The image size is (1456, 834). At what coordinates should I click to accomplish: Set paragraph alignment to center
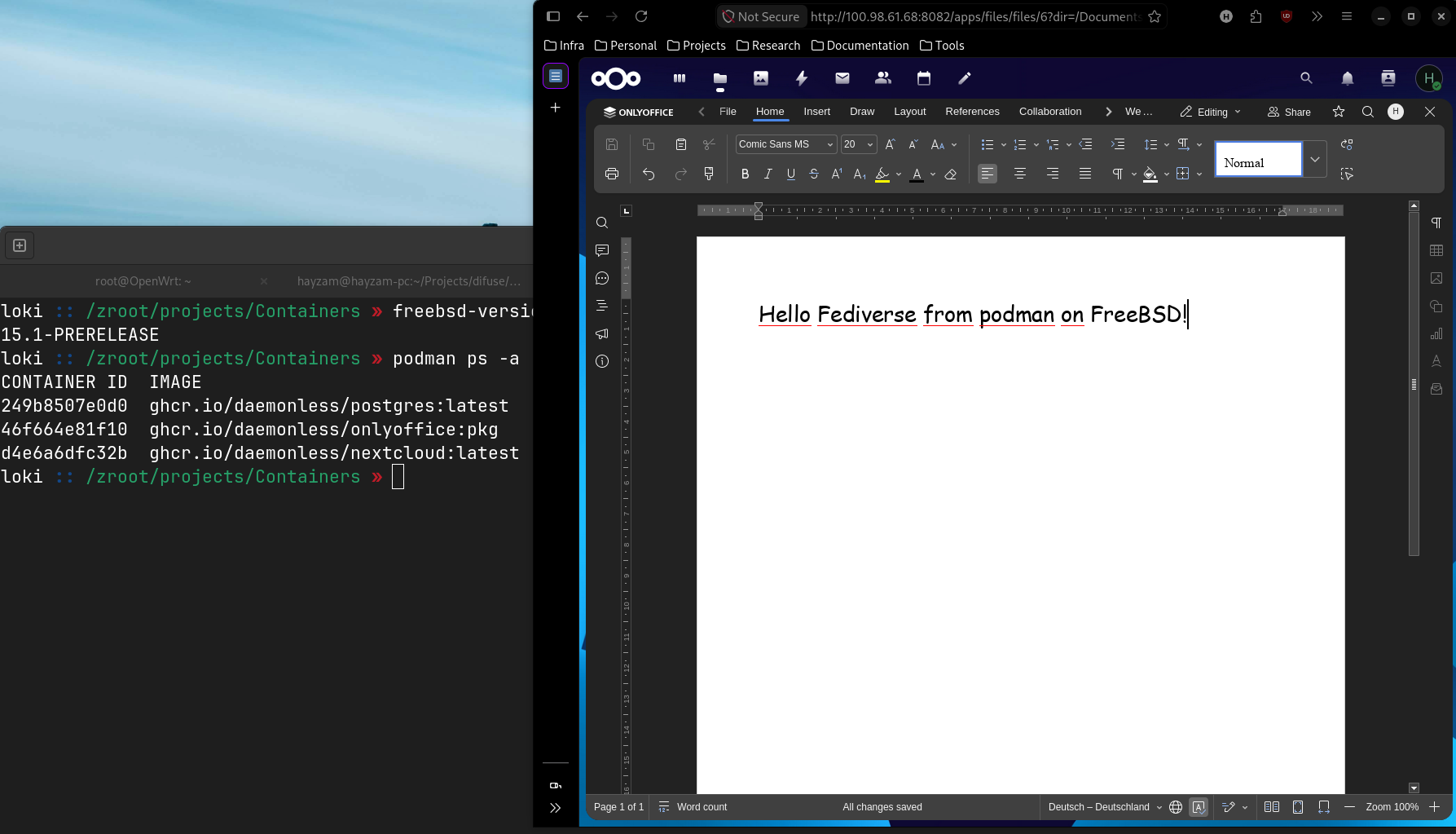pos(1020,174)
